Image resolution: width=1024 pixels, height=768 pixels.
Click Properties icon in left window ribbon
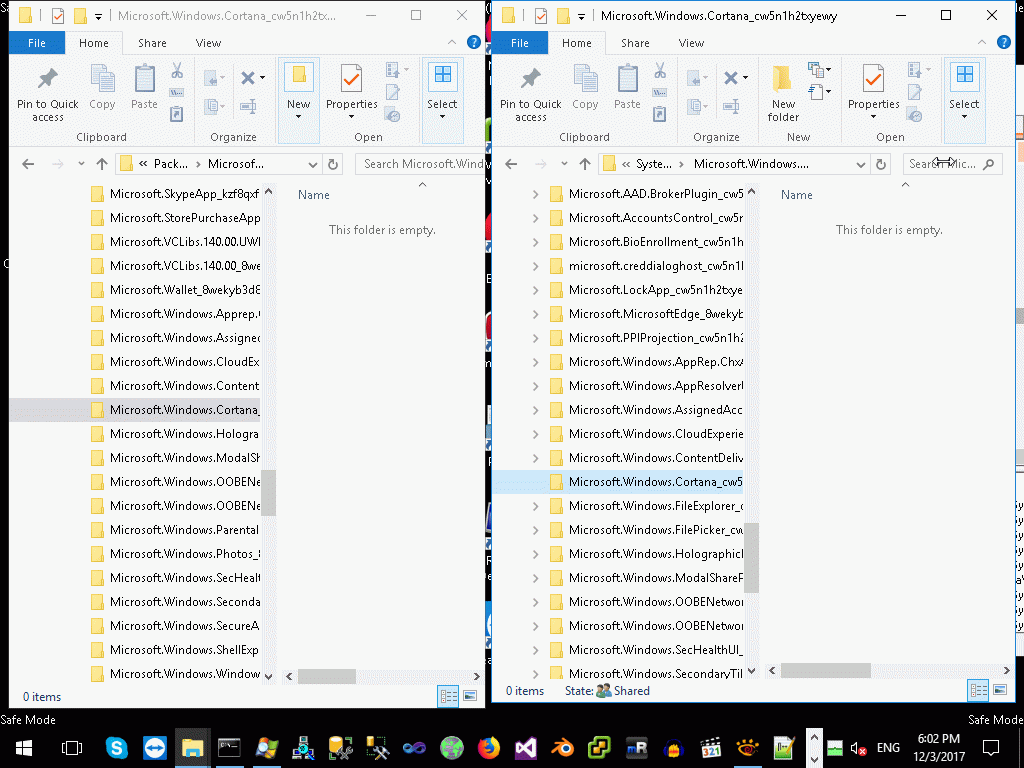(351, 80)
